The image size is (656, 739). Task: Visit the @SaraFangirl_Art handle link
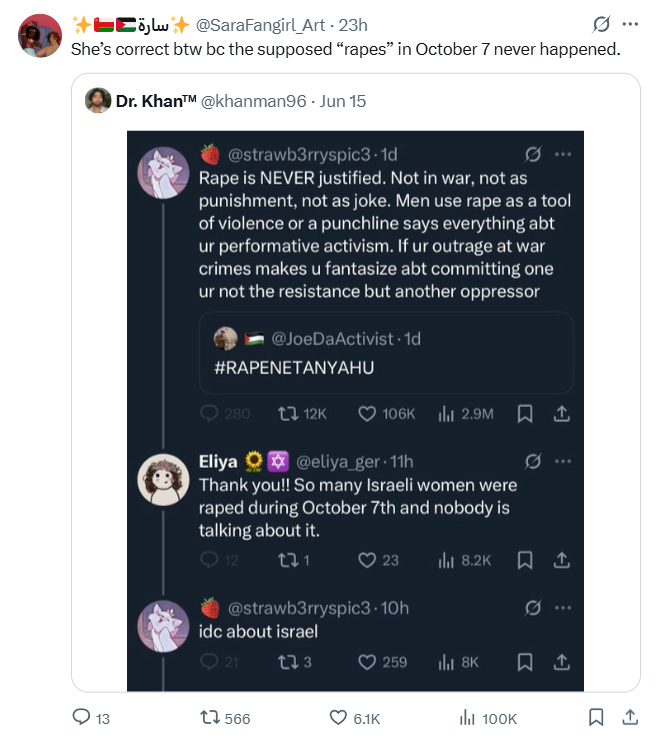260,25
